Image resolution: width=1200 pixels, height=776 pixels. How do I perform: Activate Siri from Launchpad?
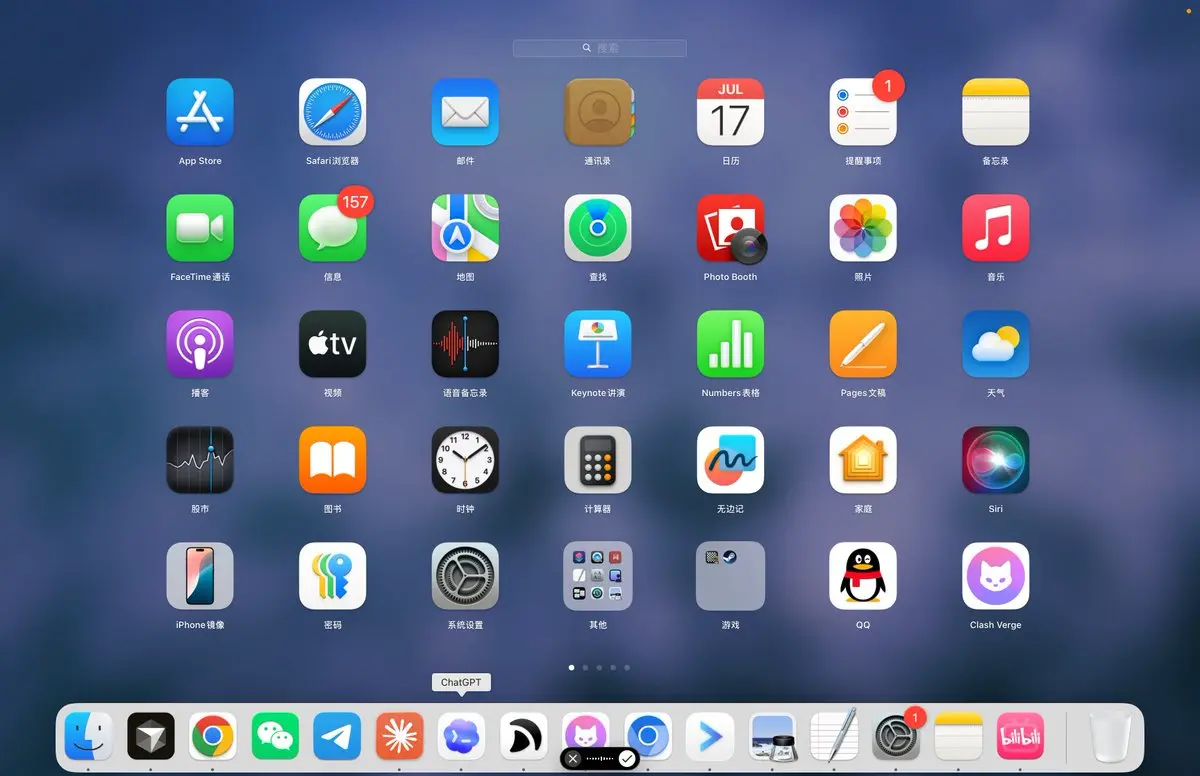995,460
